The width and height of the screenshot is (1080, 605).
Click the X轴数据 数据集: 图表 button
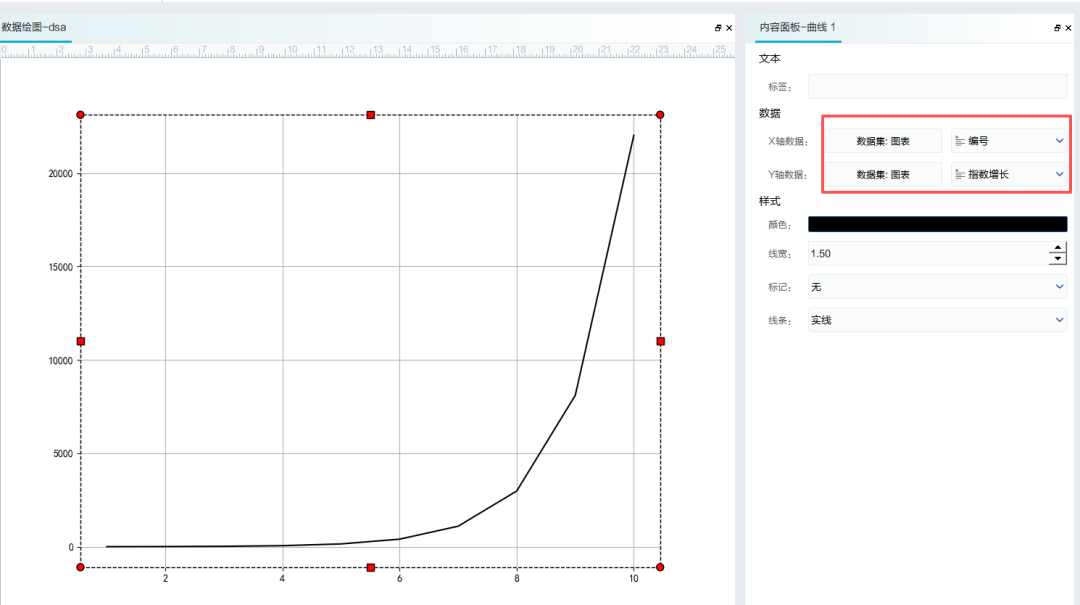883,141
